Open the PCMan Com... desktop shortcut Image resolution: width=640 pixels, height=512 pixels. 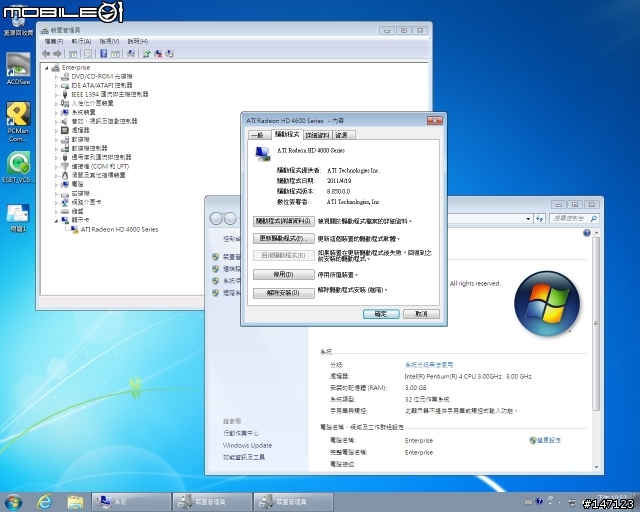point(18,122)
